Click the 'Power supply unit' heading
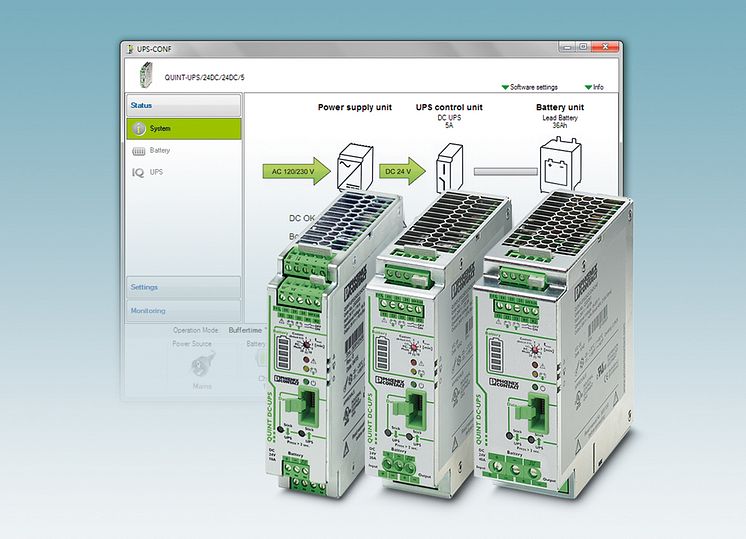 pyautogui.click(x=355, y=108)
